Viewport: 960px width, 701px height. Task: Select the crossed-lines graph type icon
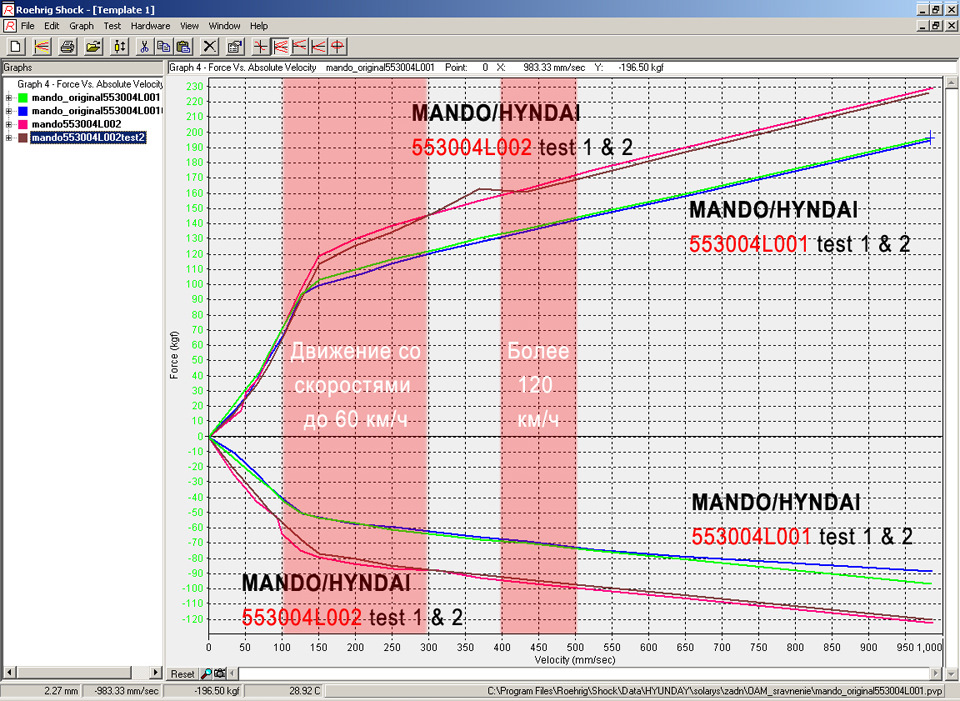point(261,47)
